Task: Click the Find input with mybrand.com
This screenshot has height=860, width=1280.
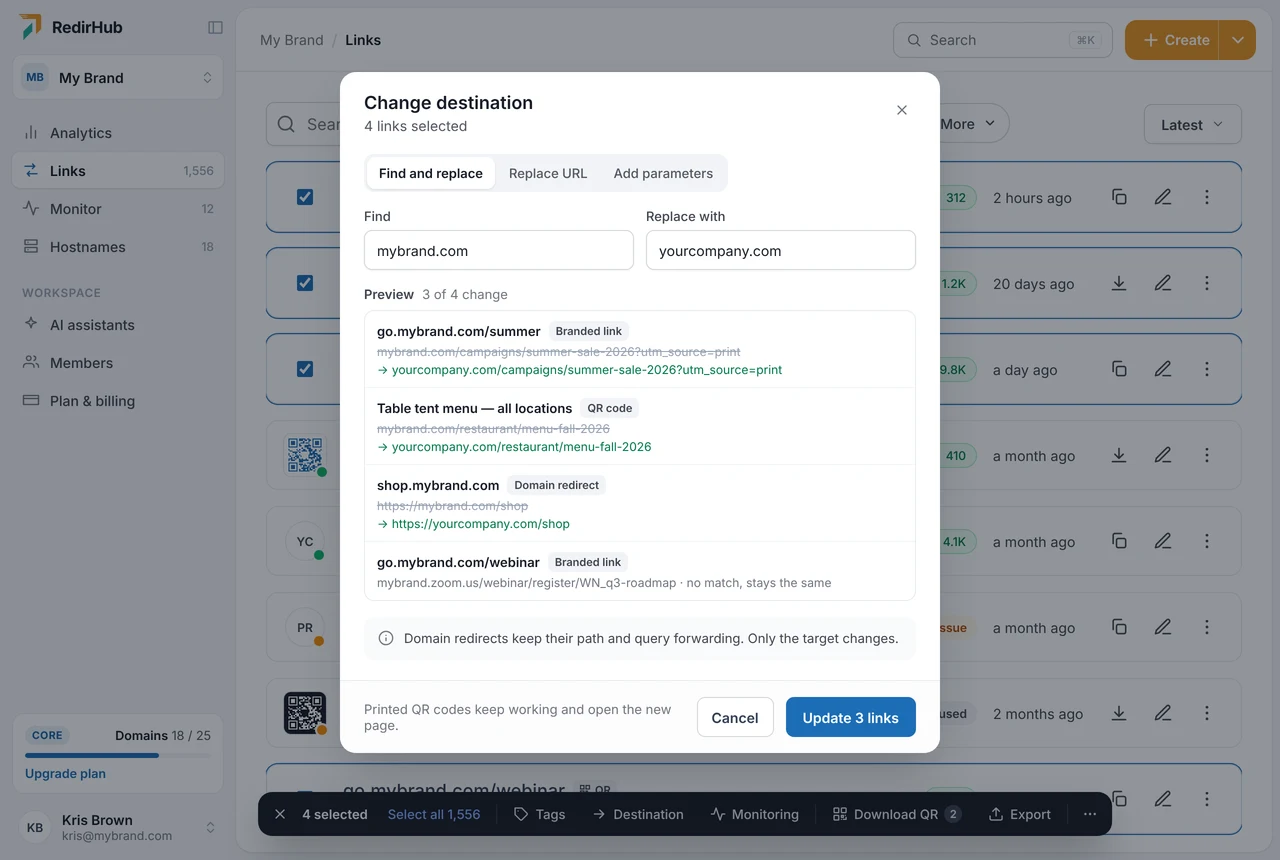Action: click(x=499, y=250)
